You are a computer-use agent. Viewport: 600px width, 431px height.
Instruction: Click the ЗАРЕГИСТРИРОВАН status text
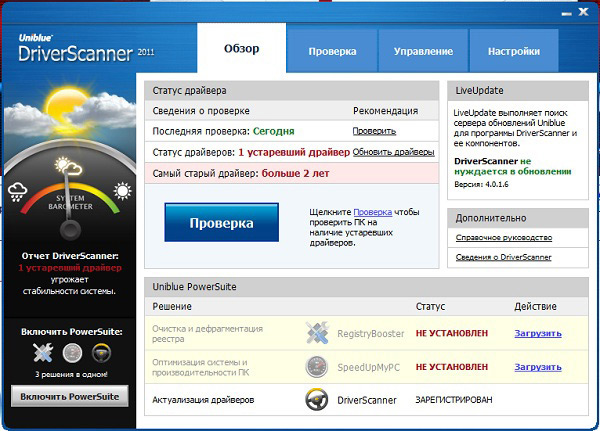[x=454, y=400]
